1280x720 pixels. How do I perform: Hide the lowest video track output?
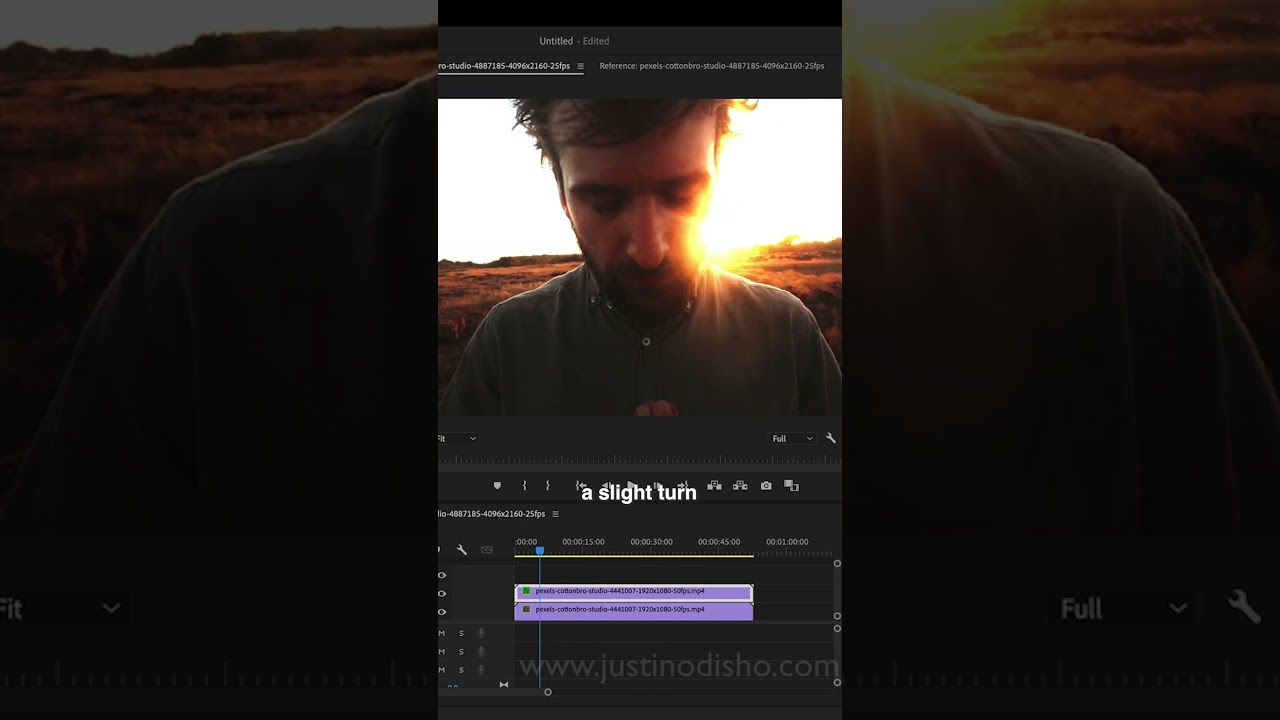[442, 611]
